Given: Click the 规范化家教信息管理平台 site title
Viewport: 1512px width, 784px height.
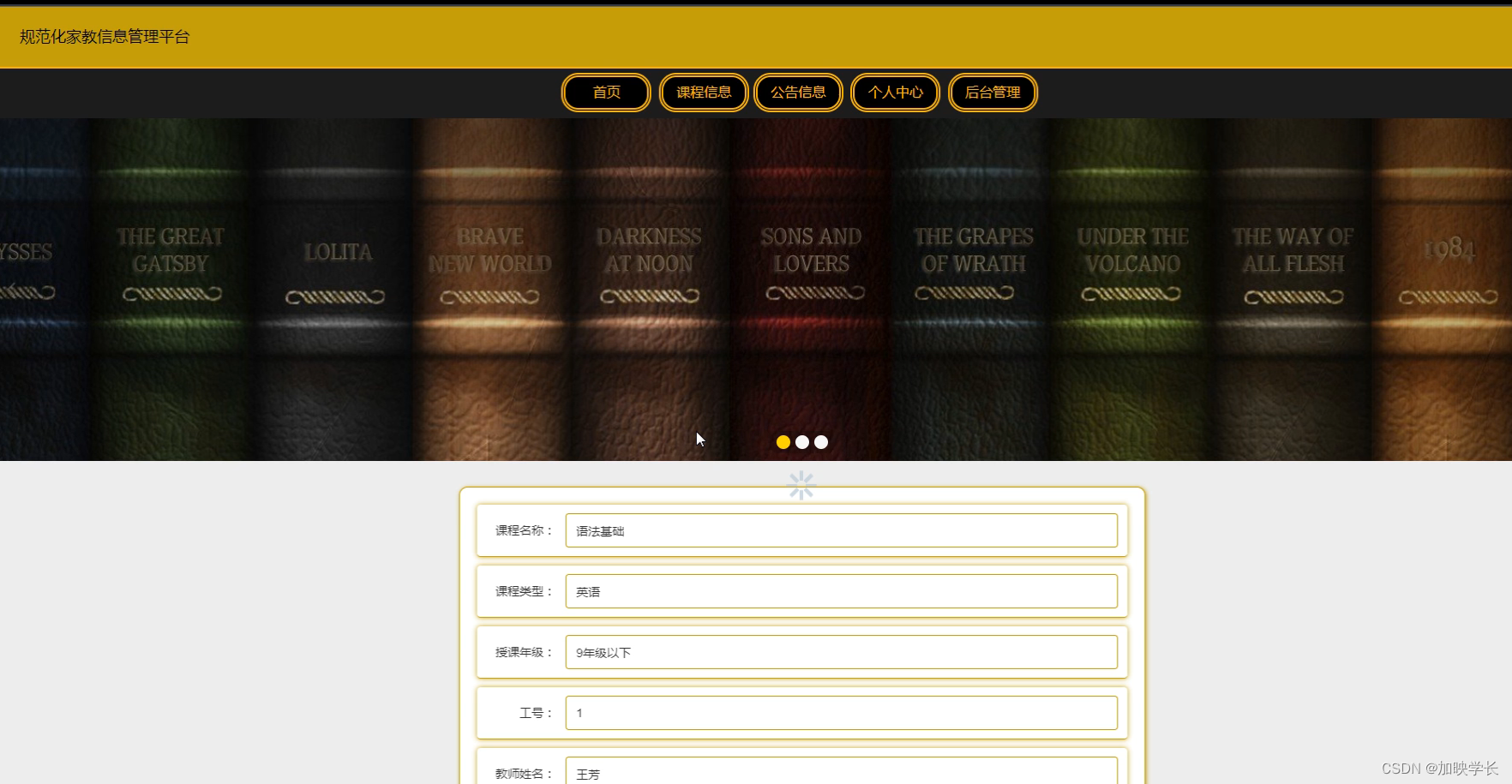Looking at the screenshot, I should pyautogui.click(x=105, y=37).
